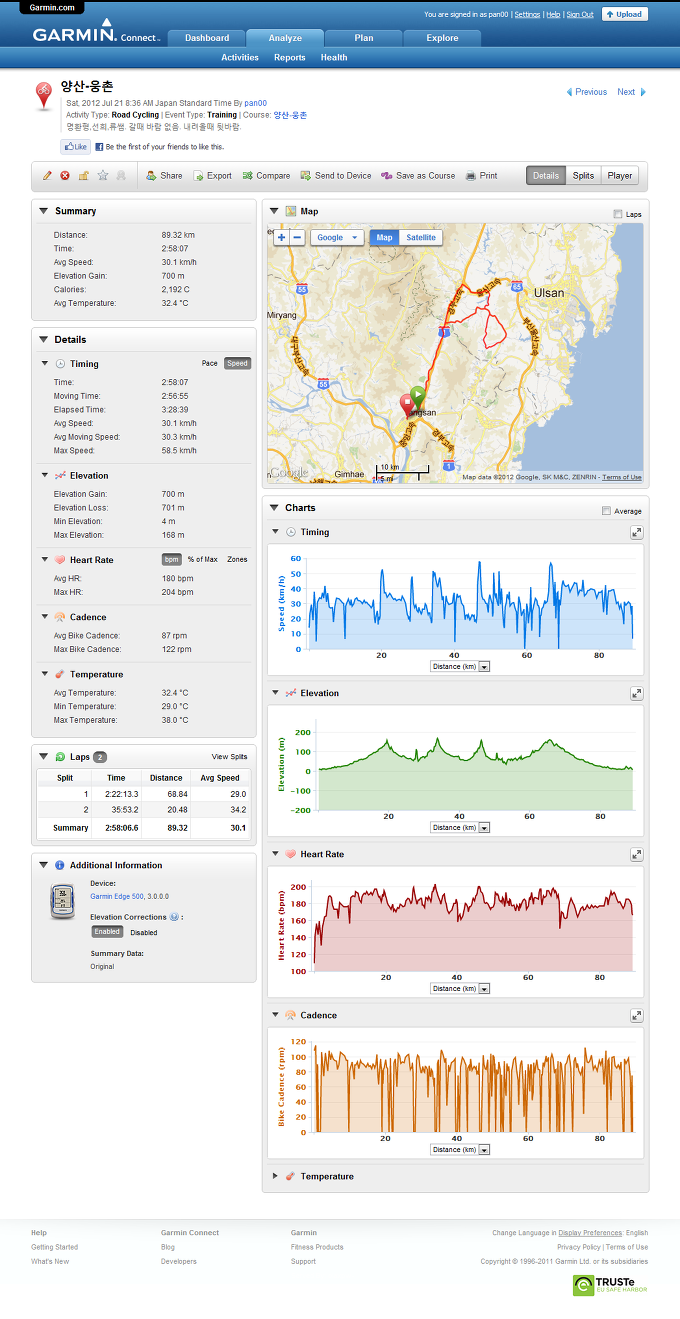The width and height of the screenshot is (680, 1319).
Task: Expand the Elevation chart to full size
Action: pyautogui.click(x=636, y=693)
